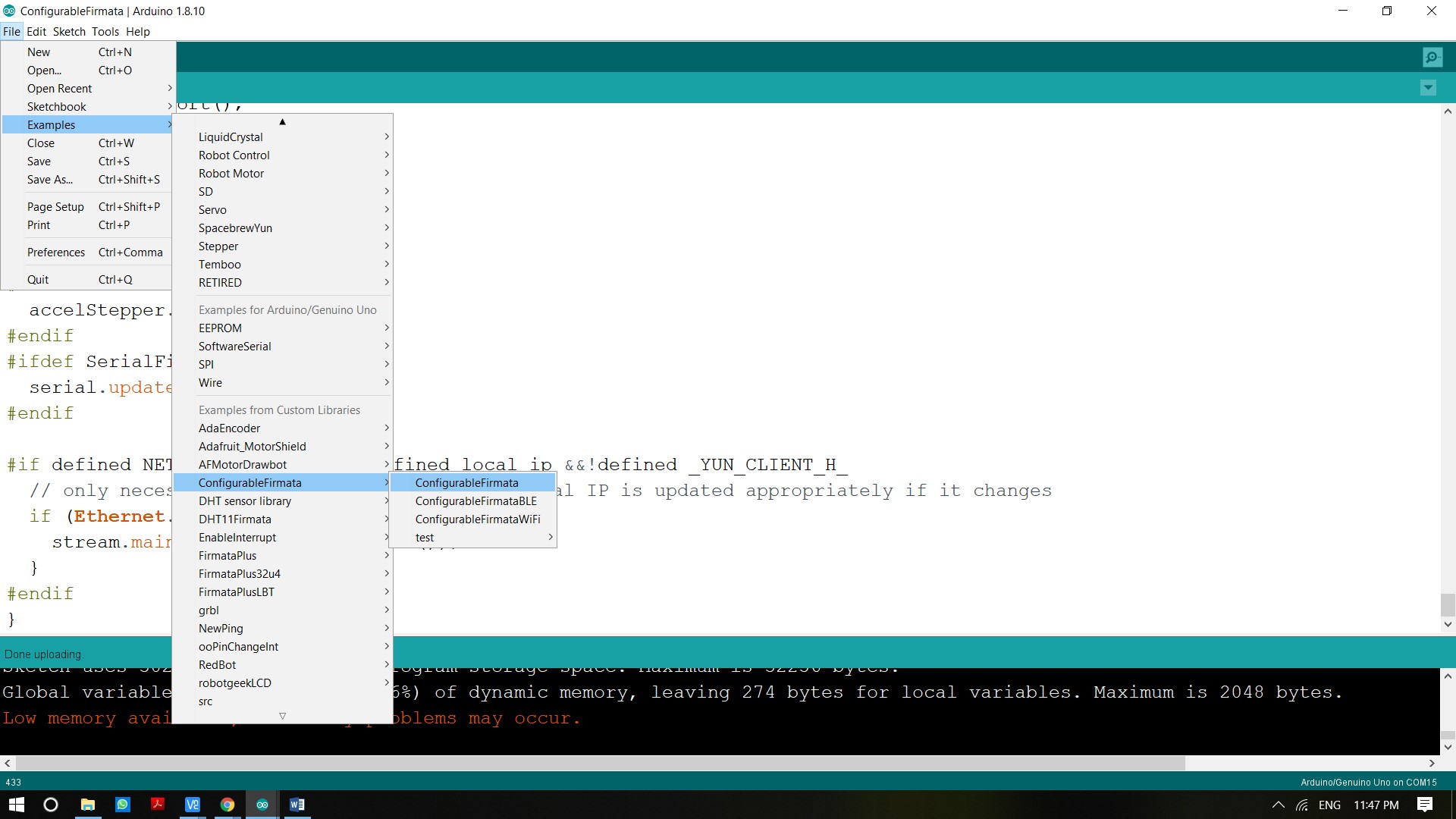
Task: Open the Sketch menu
Action: pyautogui.click(x=68, y=31)
